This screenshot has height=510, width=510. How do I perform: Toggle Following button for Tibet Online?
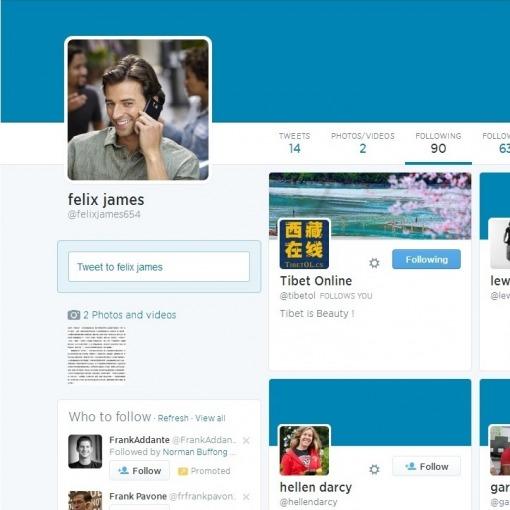pos(426,259)
